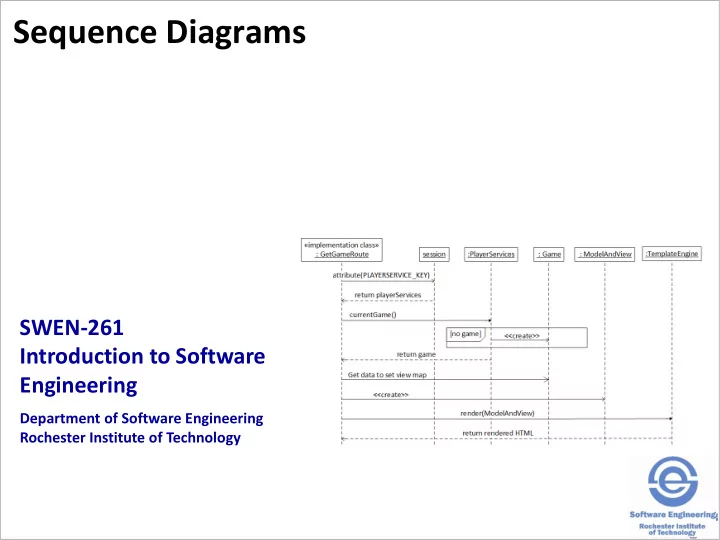Image resolution: width=720 pixels, height=540 pixels.
Task: Click 'return playerServices' message label
Action: tap(388, 295)
